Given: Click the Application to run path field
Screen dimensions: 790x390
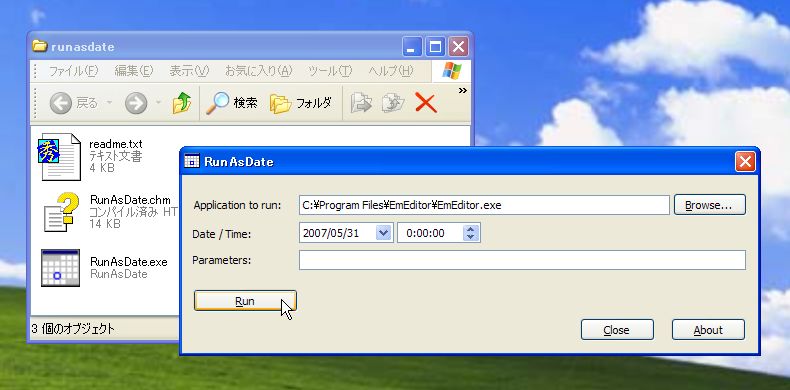Looking at the screenshot, I should click(484, 205).
